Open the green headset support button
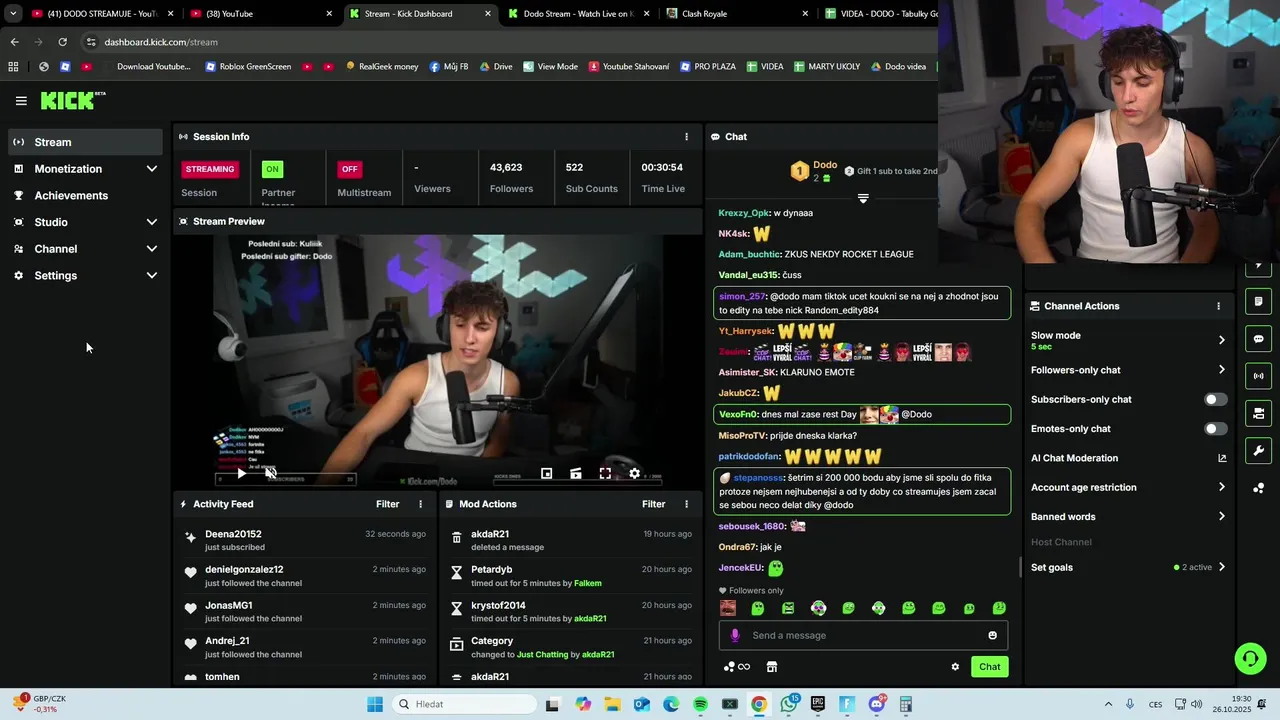Image resolution: width=1280 pixels, height=720 pixels. [1250, 658]
